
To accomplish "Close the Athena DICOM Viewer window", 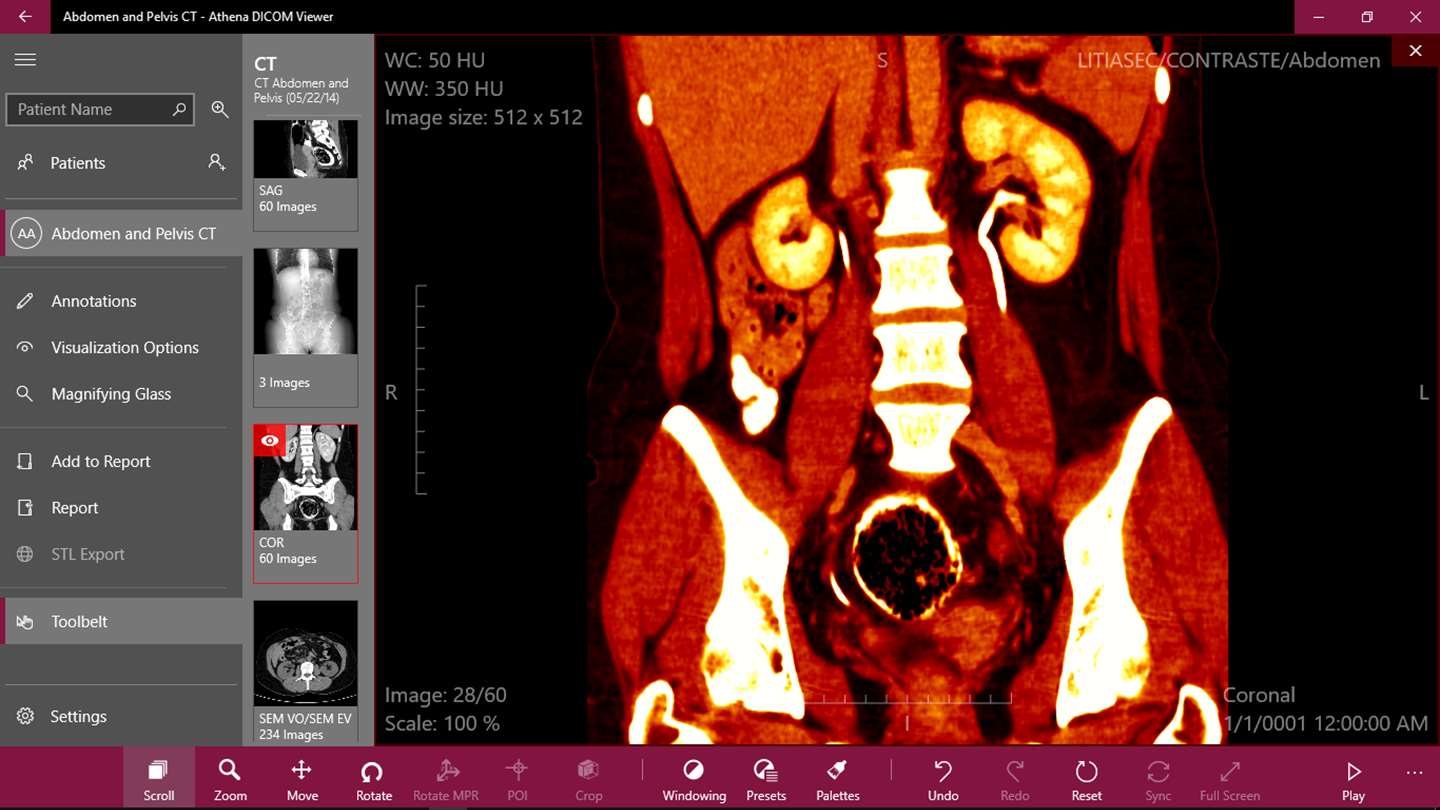I will pos(1415,17).
